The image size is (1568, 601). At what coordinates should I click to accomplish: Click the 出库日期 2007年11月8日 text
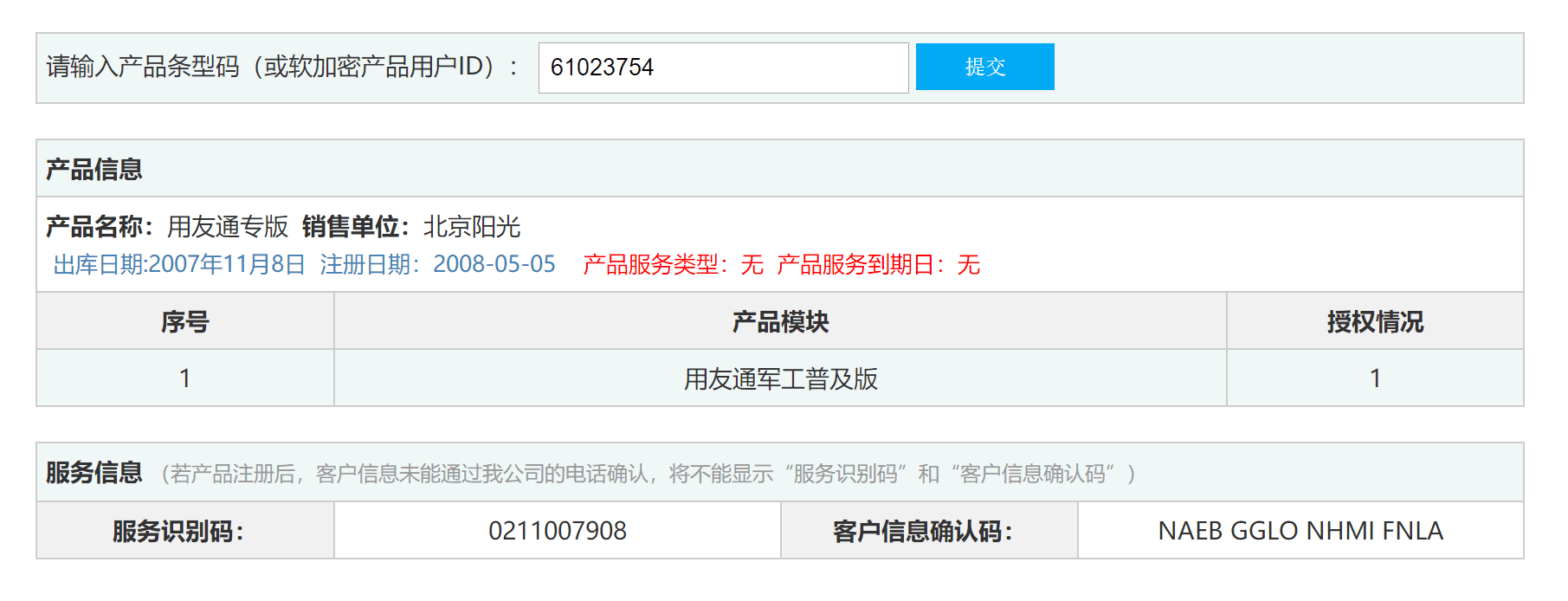[x=179, y=264]
